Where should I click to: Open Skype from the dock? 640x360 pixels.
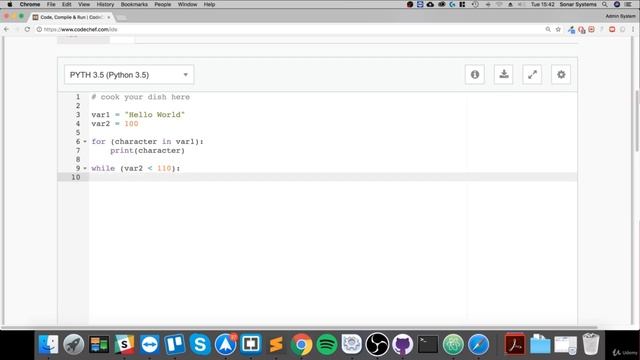[x=200, y=344]
